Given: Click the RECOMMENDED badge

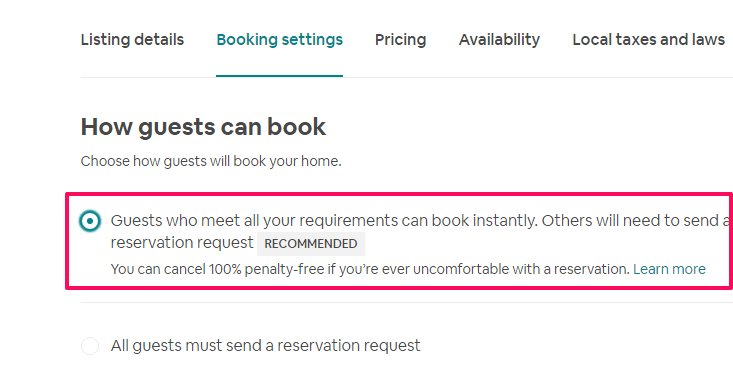Looking at the screenshot, I should [311, 244].
